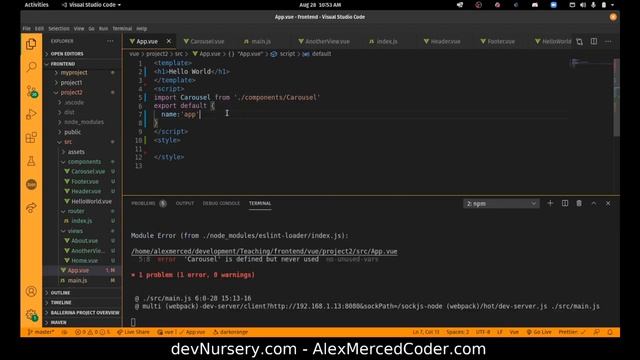
Task: Collapse the FRONTEND folder section
Action: click(82, 64)
